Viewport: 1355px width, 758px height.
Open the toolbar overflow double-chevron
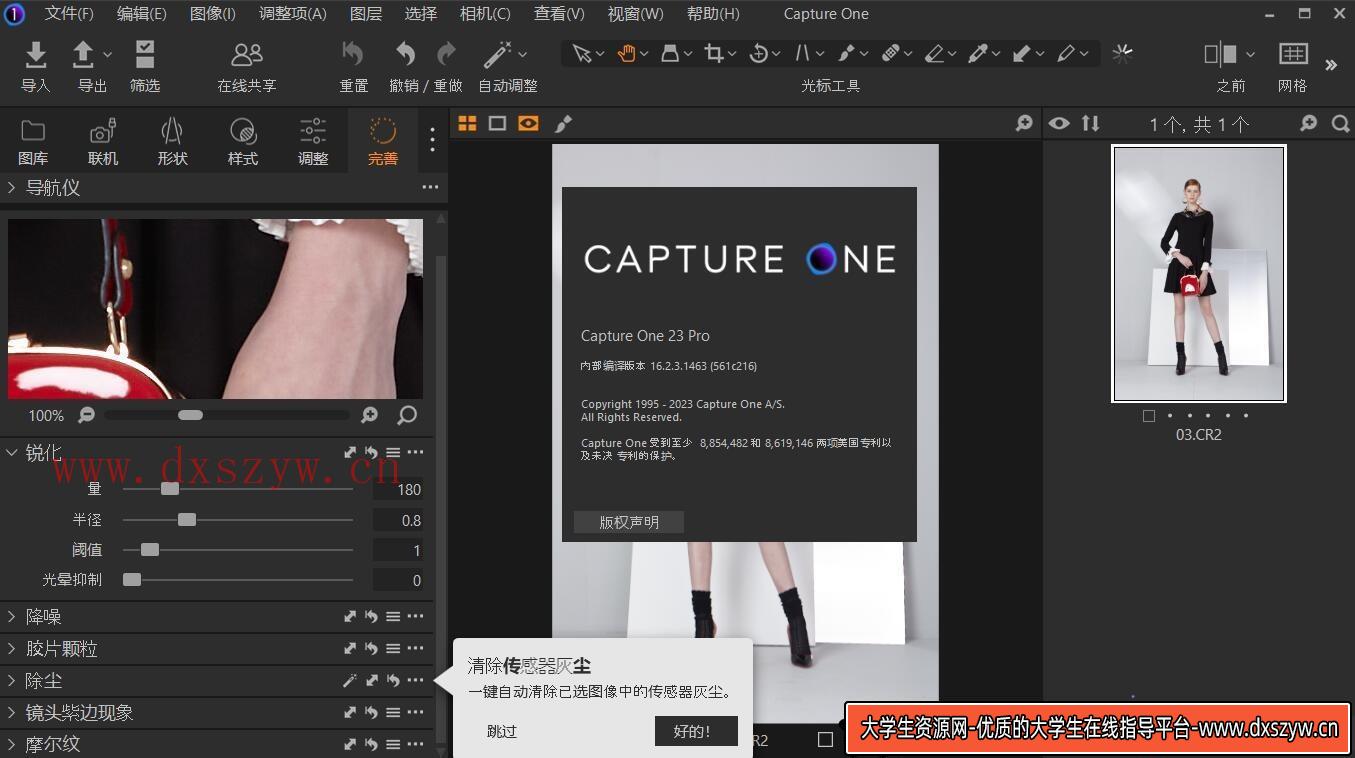pos(1331,65)
